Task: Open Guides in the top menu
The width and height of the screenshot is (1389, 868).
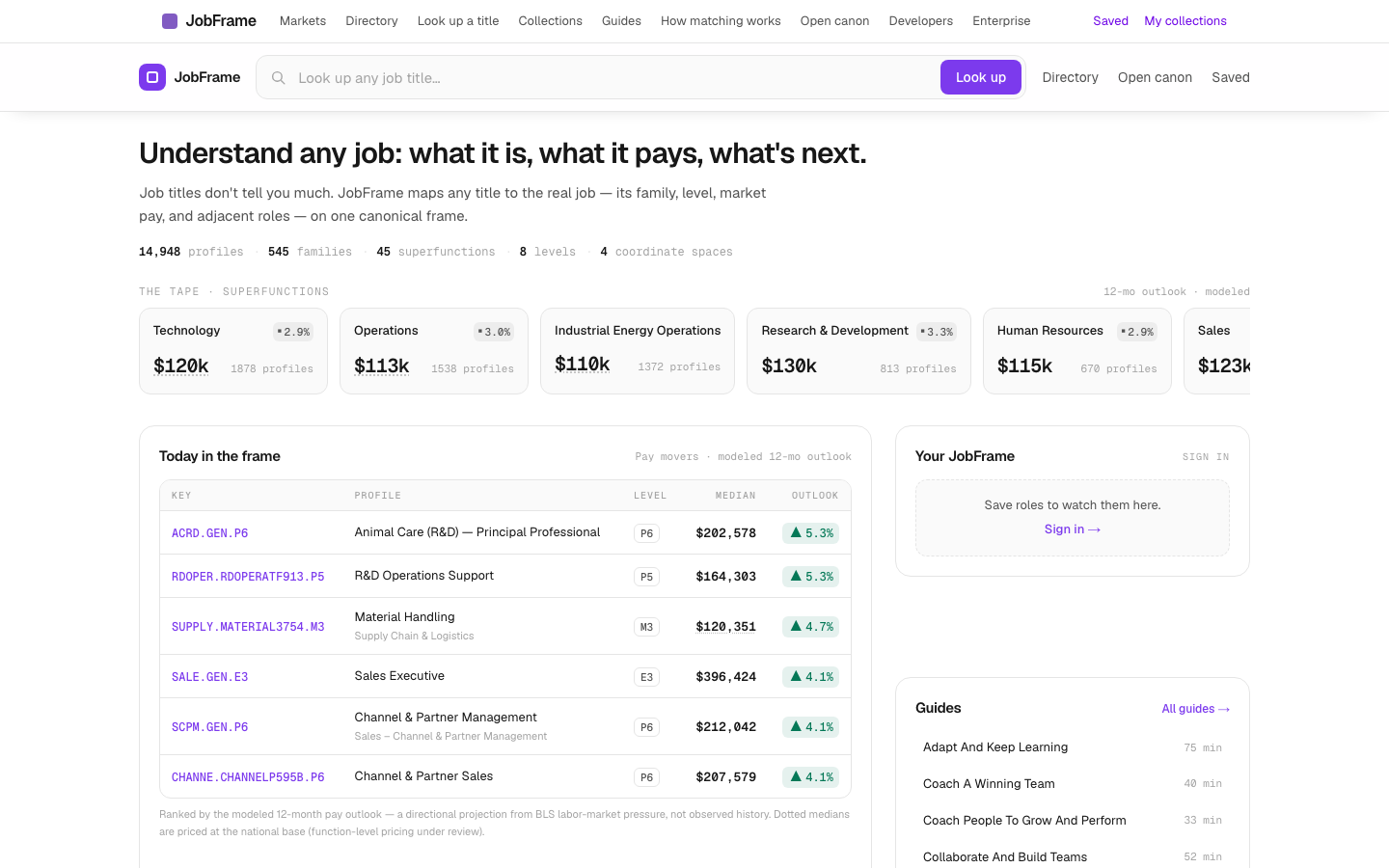Action: [621, 21]
